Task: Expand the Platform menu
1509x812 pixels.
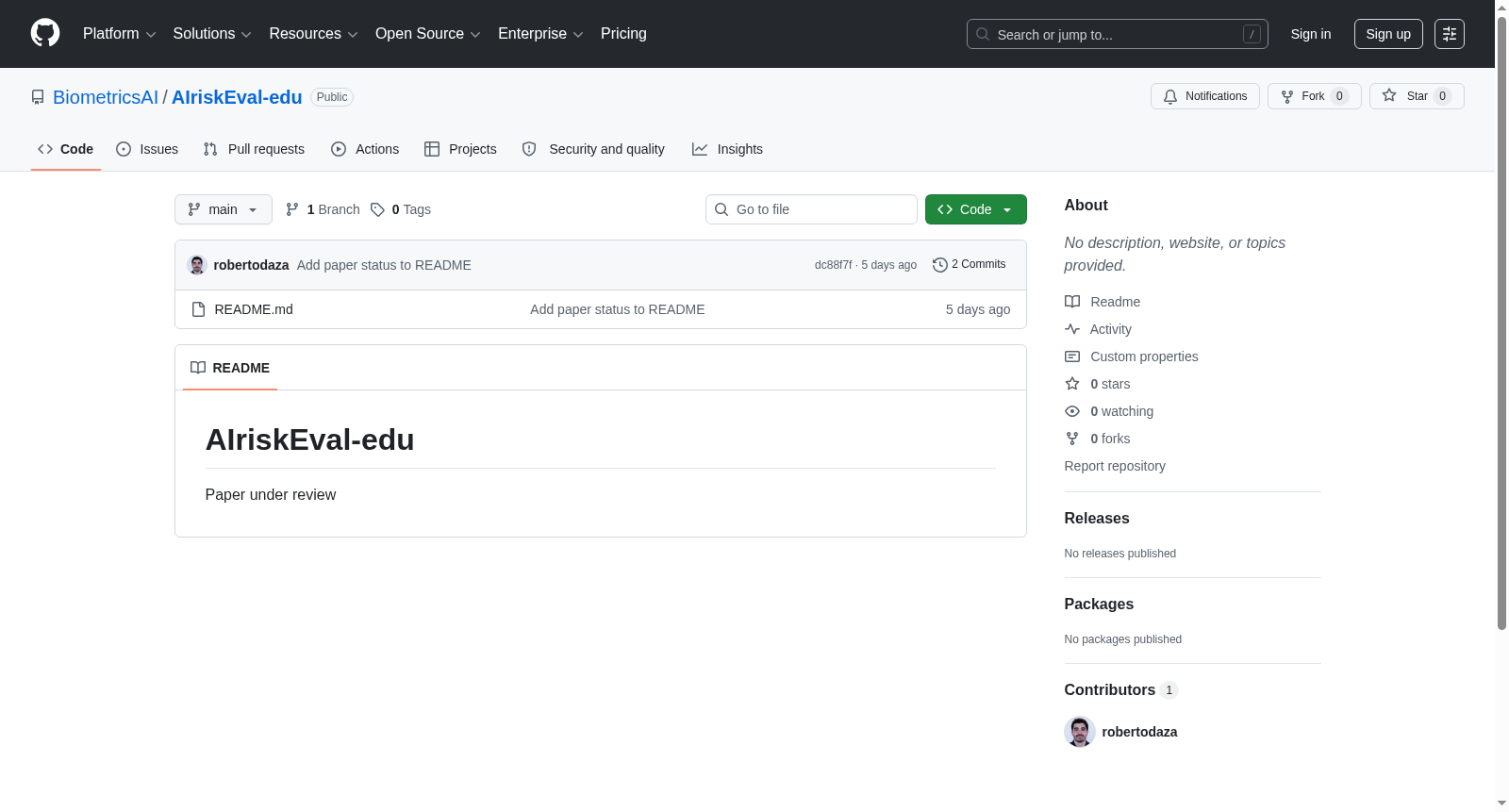Action: point(119,34)
